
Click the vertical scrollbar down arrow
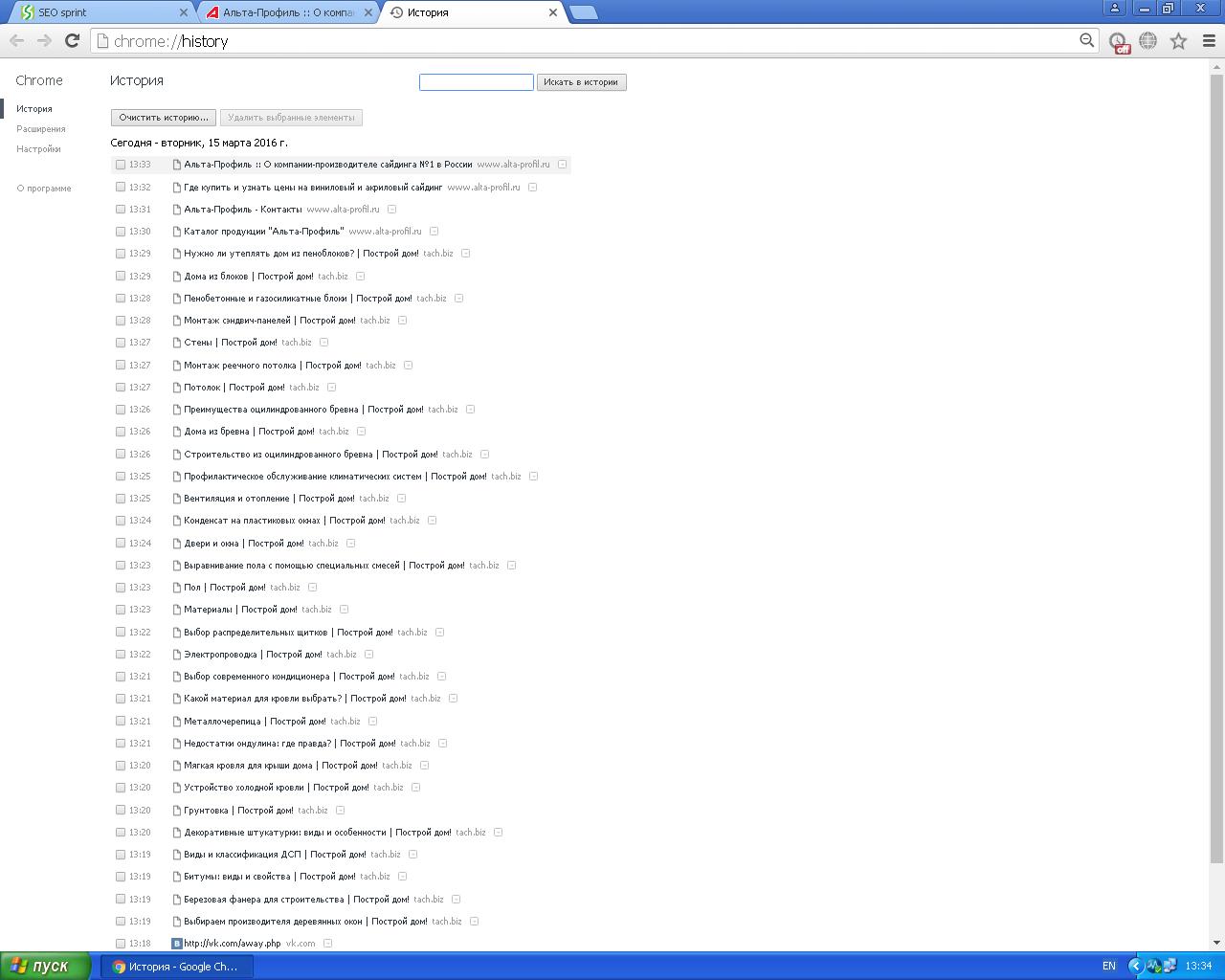(x=1217, y=943)
